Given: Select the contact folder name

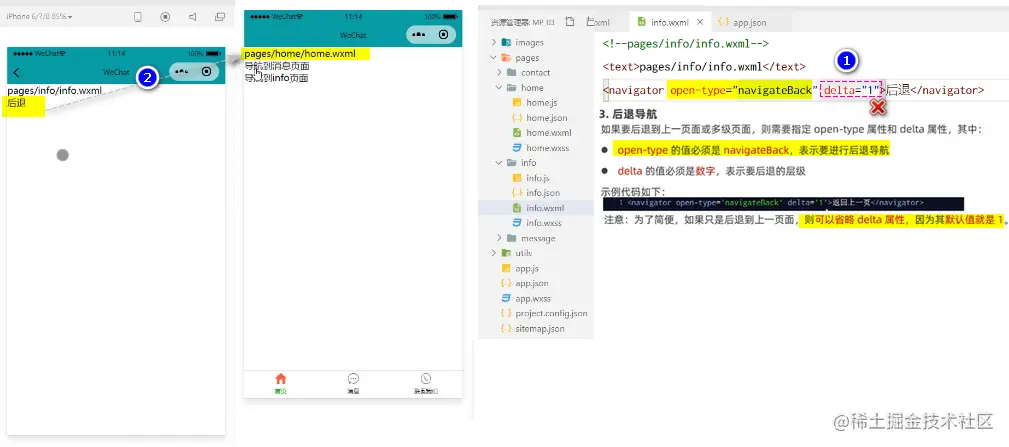Looking at the screenshot, I should coord(535,73).
